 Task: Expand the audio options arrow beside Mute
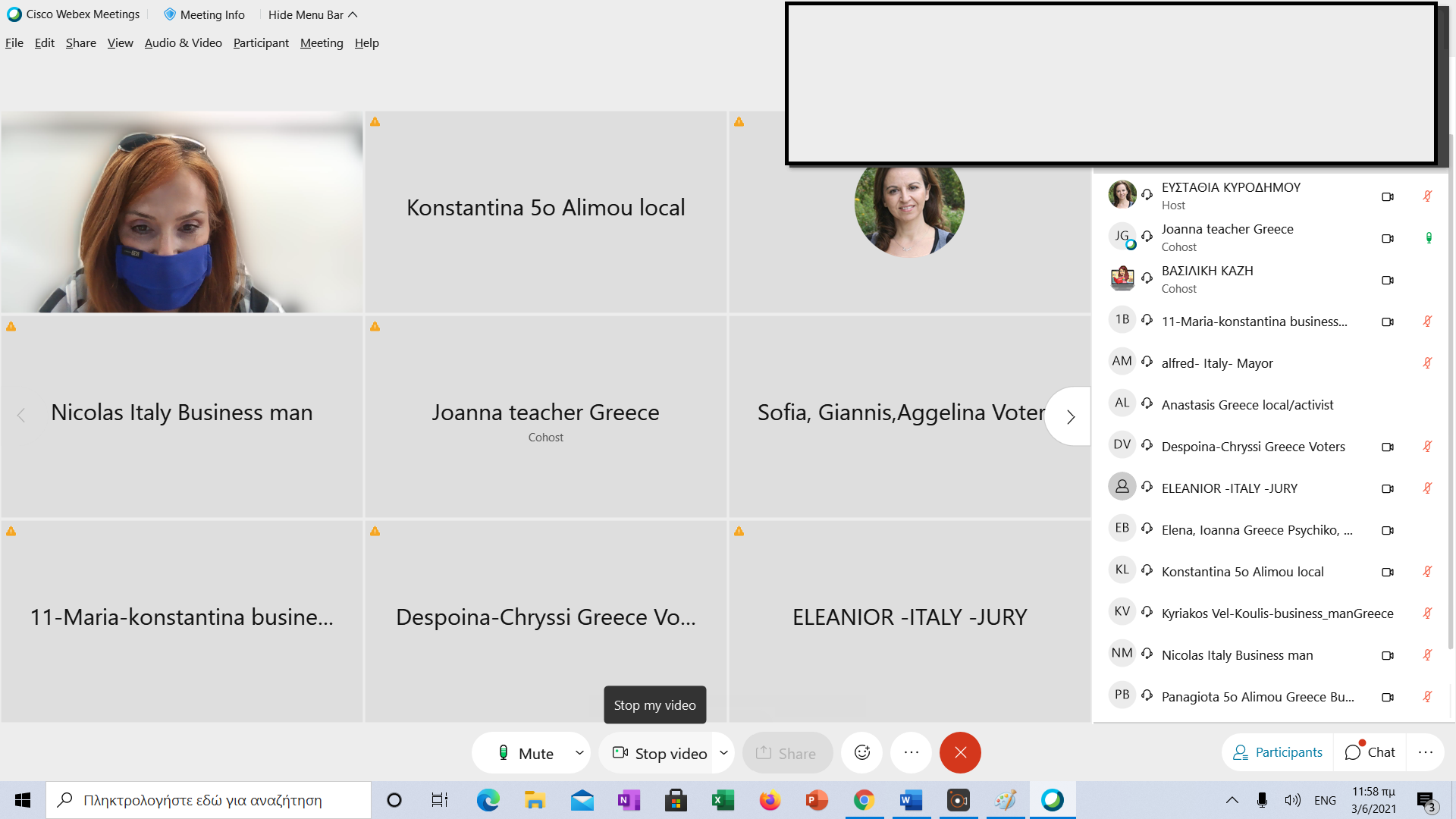pyautogui.click(x=579, y=753)
